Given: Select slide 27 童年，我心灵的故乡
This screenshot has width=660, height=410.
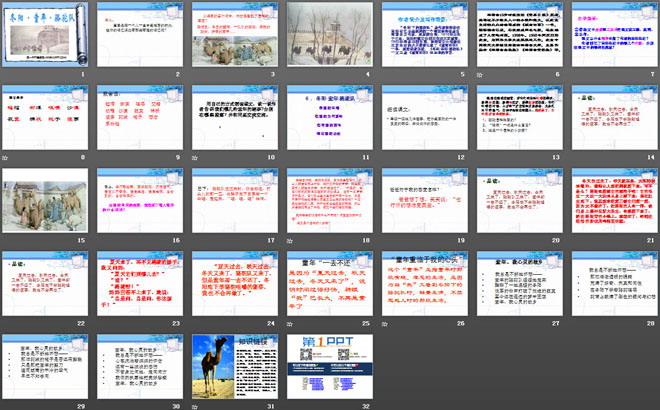Looking at the screenshot, I should 520,283.
